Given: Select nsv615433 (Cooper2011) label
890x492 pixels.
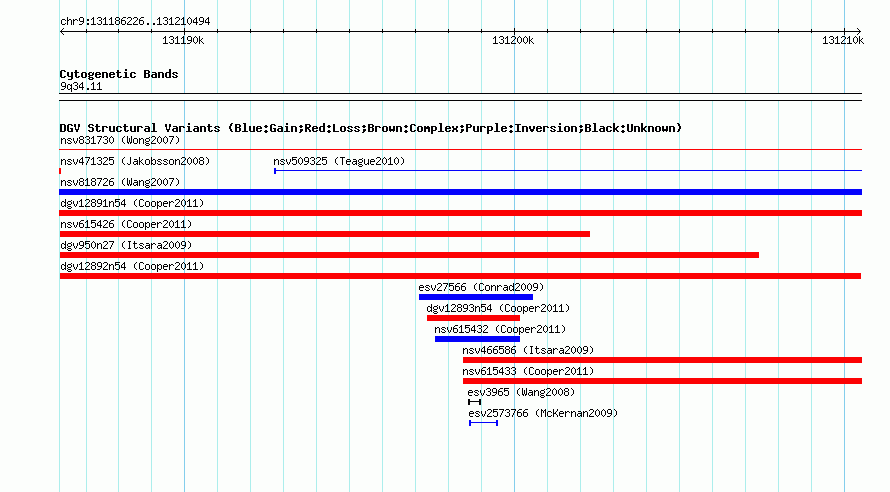Looking at the screenshot, I should [528, 371].
